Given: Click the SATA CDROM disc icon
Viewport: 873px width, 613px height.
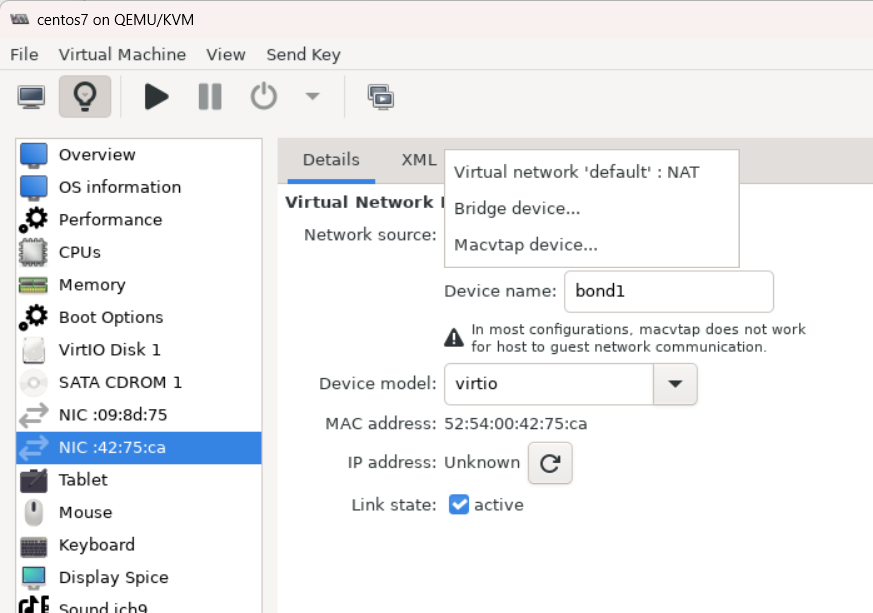Looking at the screenshot, I should (x=33, y=382).
